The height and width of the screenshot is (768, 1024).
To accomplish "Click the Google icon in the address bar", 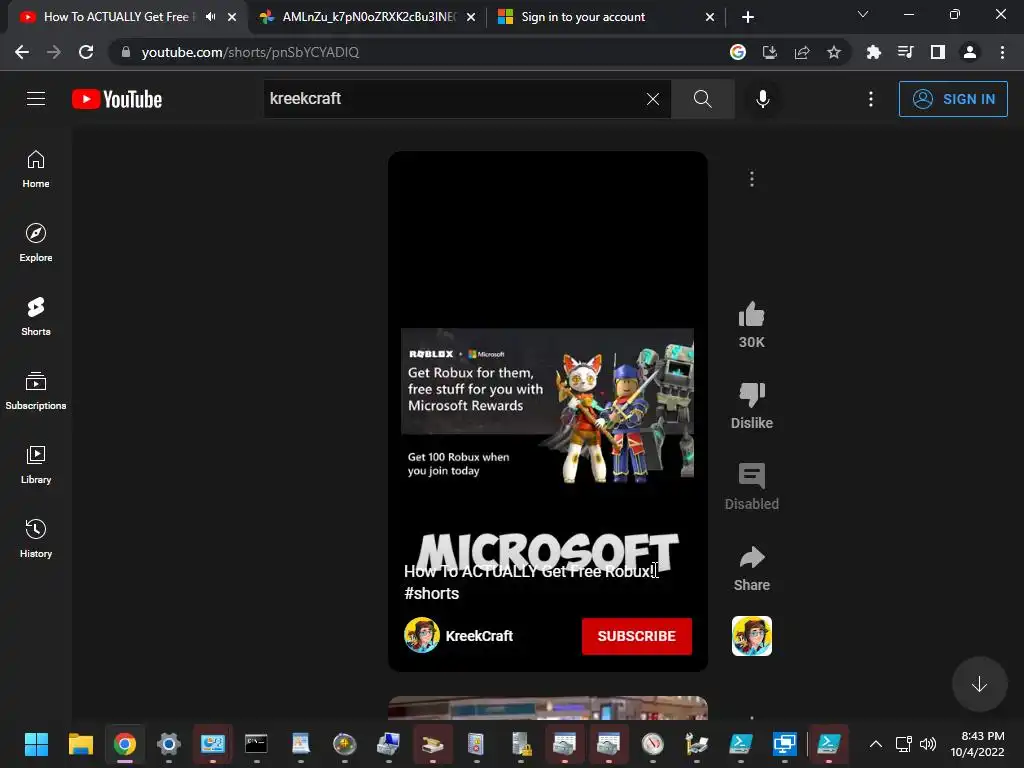I will (x=738, y=52).
